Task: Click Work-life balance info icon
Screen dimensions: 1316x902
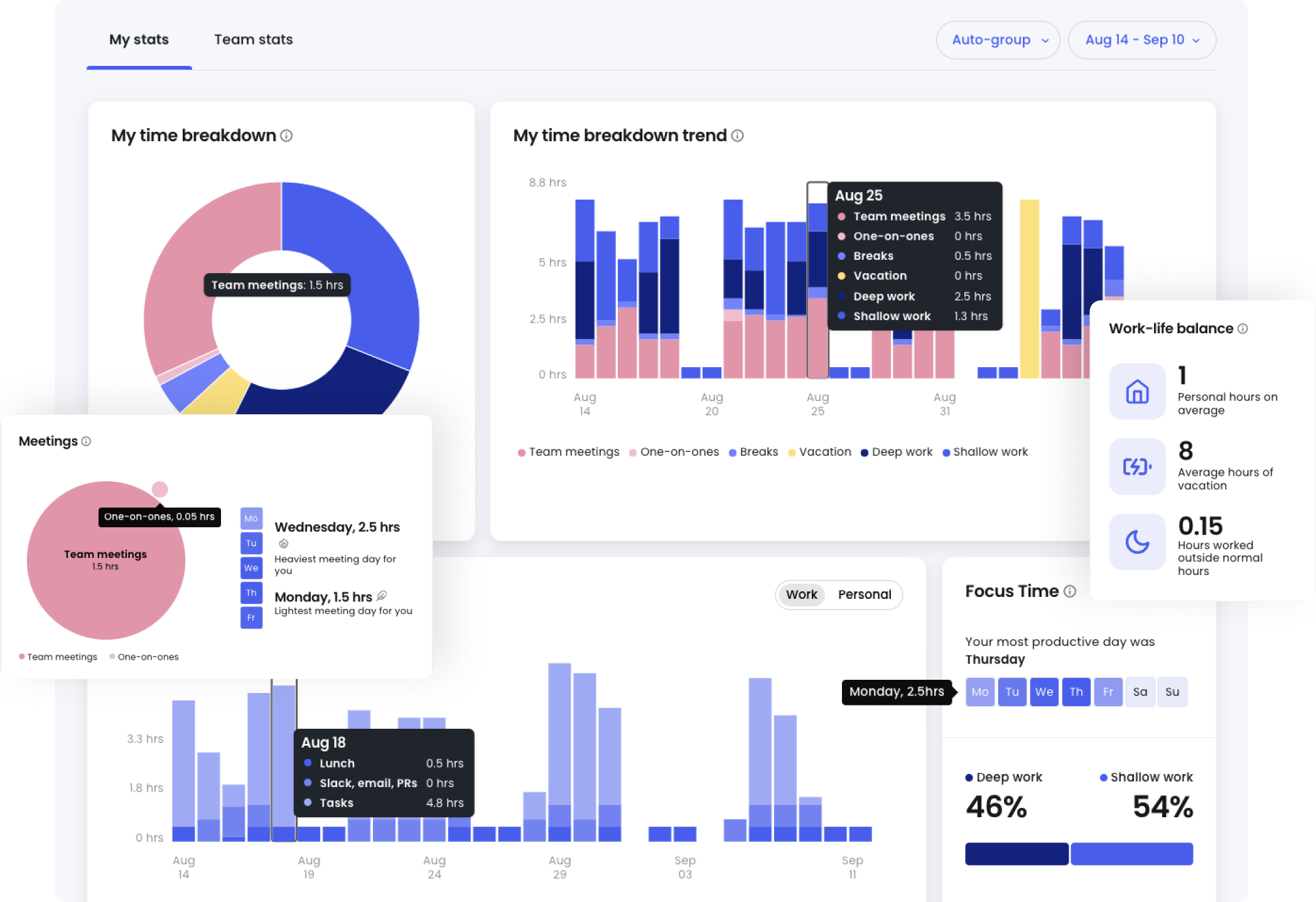Action: click(1243, 328)
